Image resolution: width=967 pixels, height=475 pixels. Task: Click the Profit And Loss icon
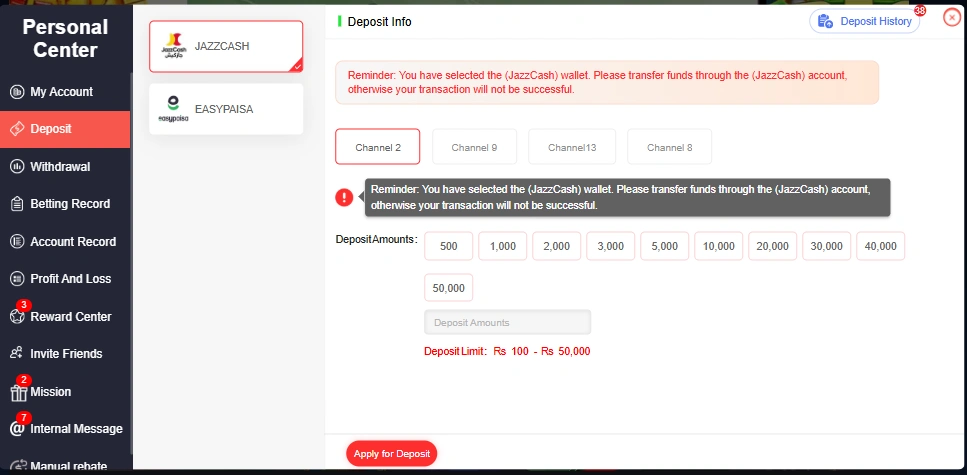tap(17, 279)
